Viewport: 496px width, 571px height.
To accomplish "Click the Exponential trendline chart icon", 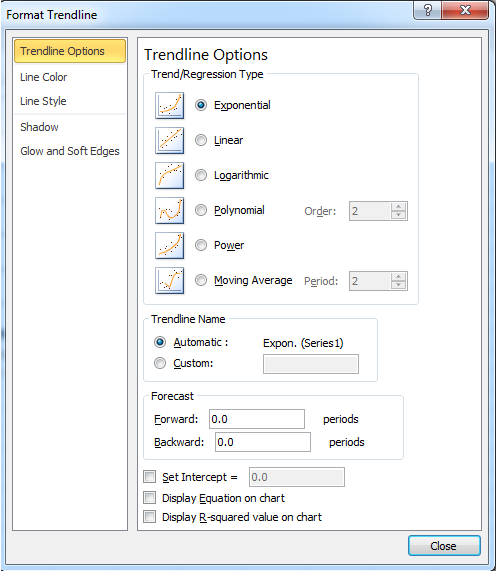I will tap(169, 106).
